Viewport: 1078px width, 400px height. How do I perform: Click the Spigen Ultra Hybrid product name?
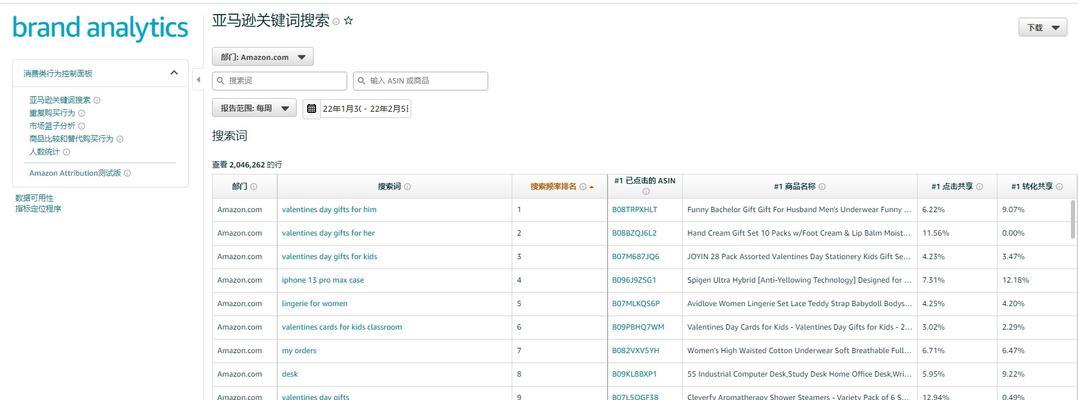pyautogui.click(x=800, y=280)
